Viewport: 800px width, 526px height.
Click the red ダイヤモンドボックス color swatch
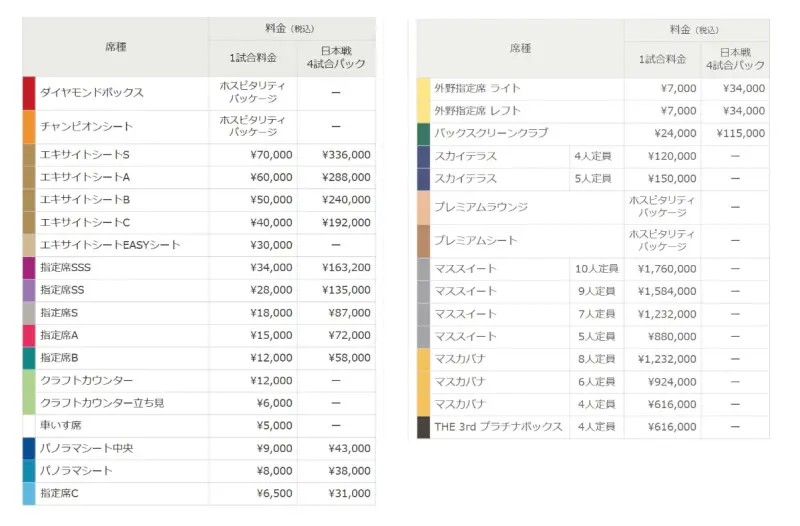(x=29, y=93)
